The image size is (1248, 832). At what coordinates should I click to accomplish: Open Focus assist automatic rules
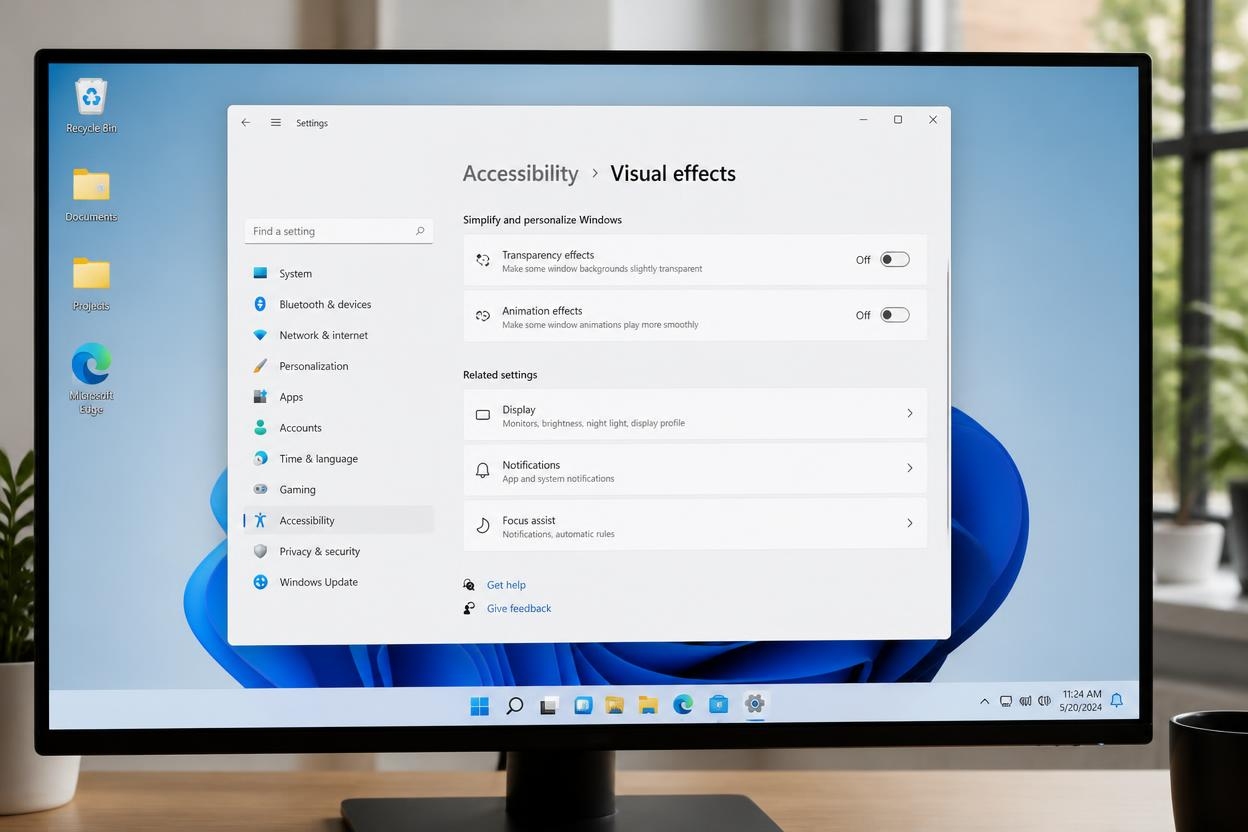695,524
